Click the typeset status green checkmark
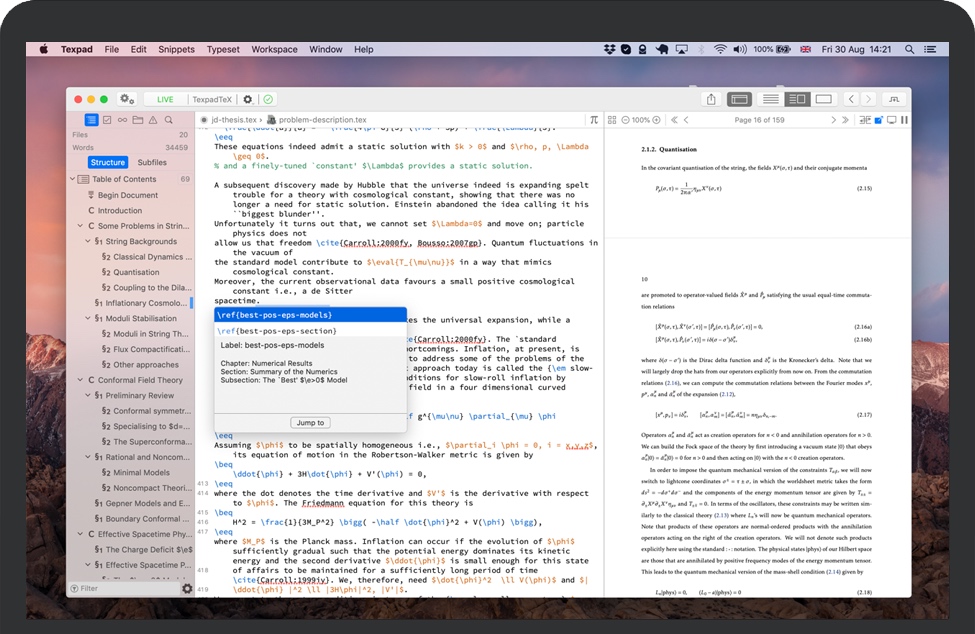Image resolution: width=975 pixels, height=634 pixels. (x=268, y=99)
